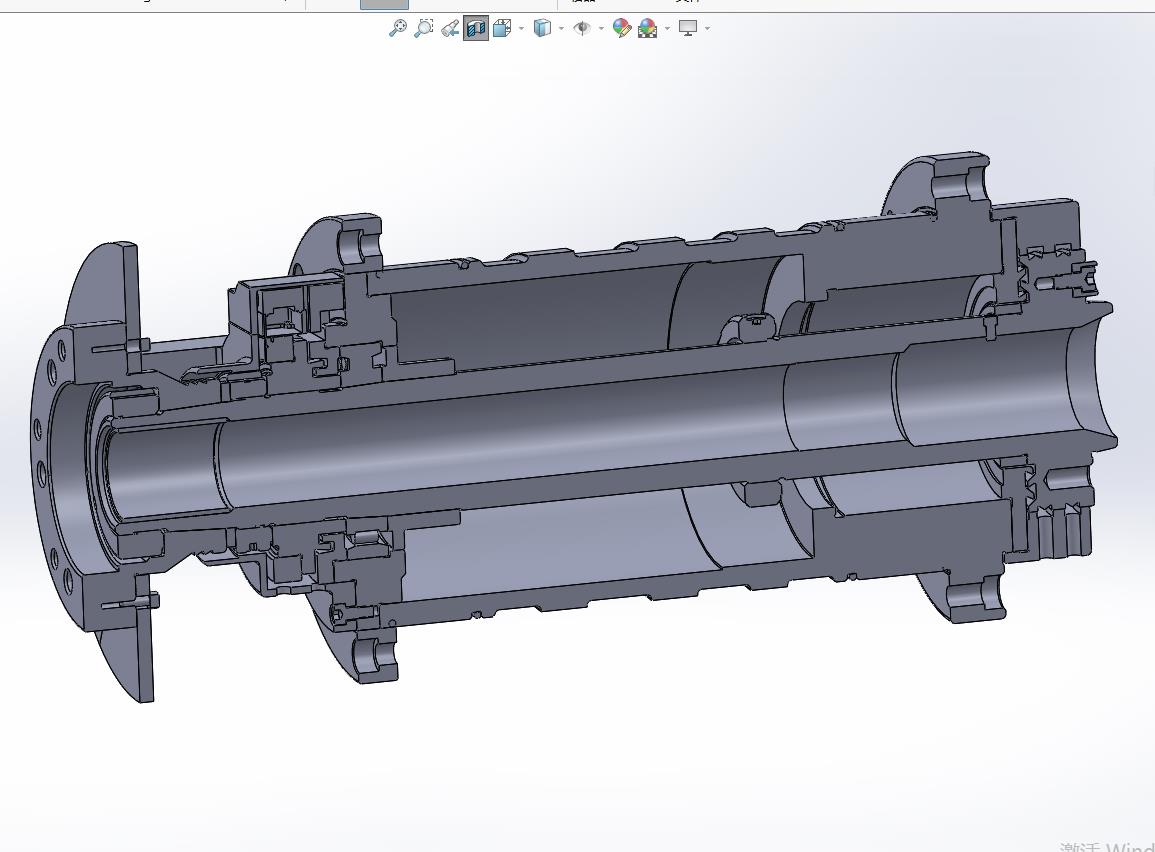Viewport: 1155px width, 852px height.
Task: Expand the View Settings dropdown arrow
Action: coord(707,29)
